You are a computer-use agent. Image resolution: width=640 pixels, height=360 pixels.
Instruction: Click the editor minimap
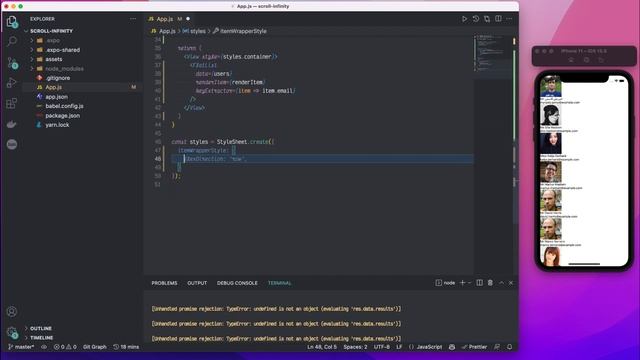click(492, 53)
